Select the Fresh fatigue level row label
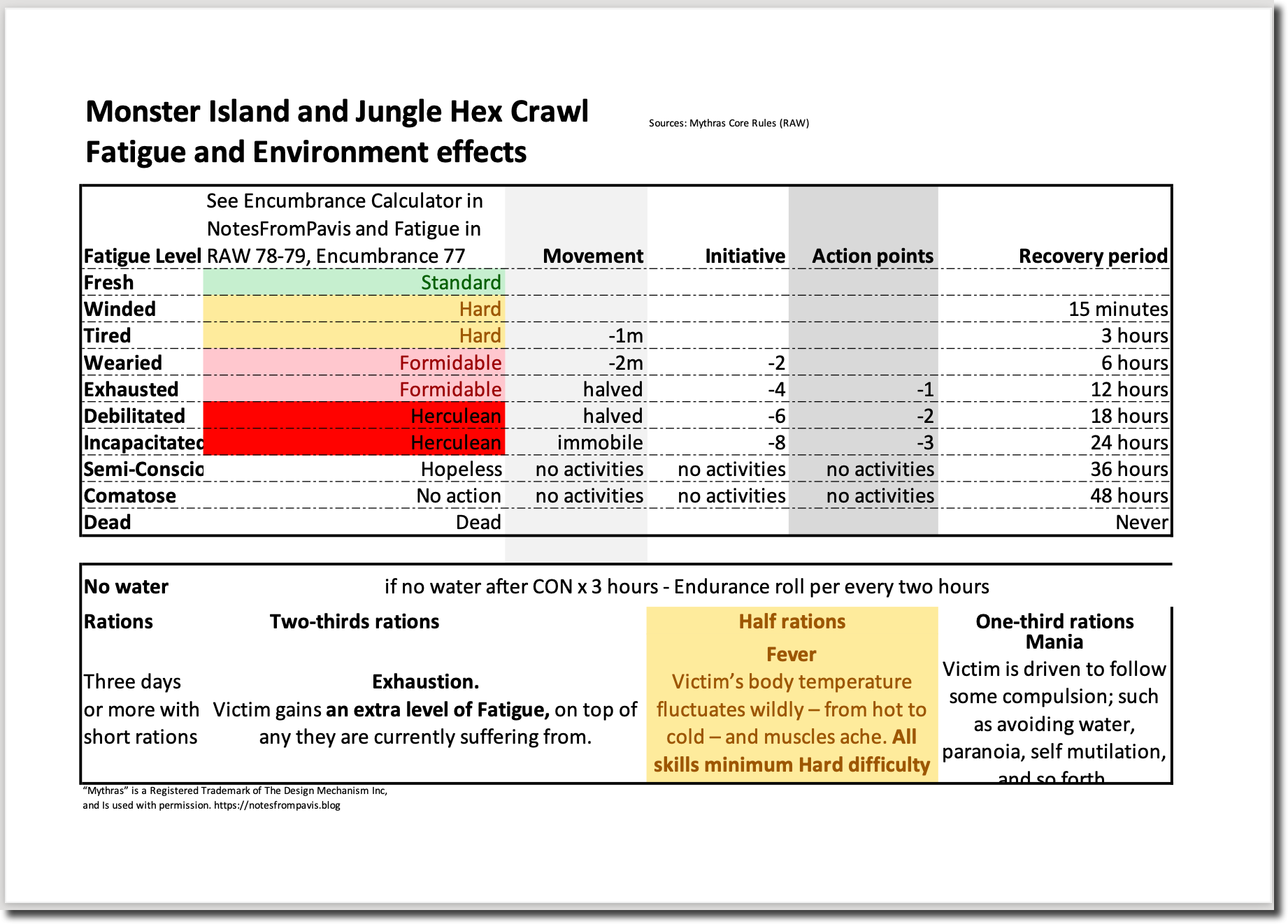Image resolution: width=1288 pixels, height=924 pixels. (x=109, y=282)
